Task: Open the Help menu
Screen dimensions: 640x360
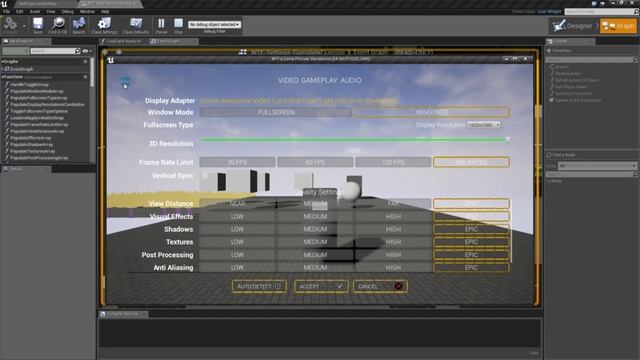Action: coord(105,11)
